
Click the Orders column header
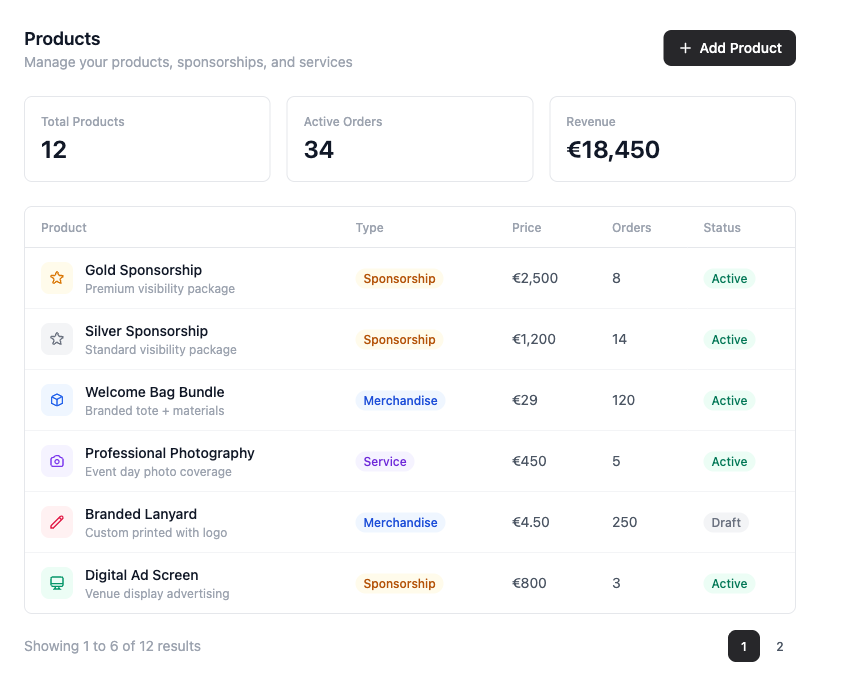click(631, 228)
